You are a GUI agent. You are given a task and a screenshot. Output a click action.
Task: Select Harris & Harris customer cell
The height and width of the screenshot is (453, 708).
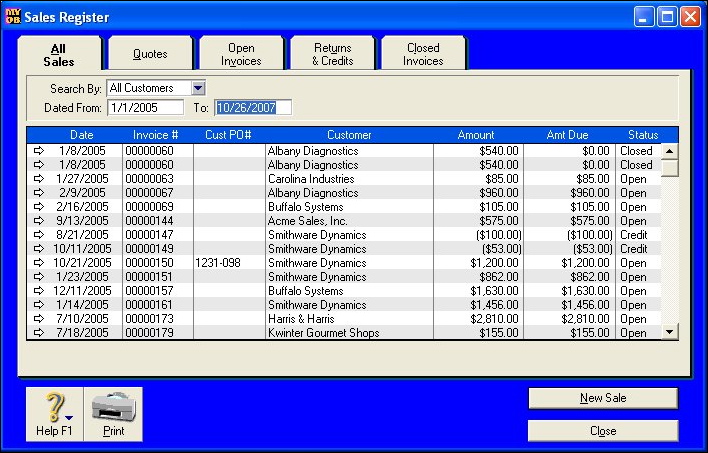349,318
